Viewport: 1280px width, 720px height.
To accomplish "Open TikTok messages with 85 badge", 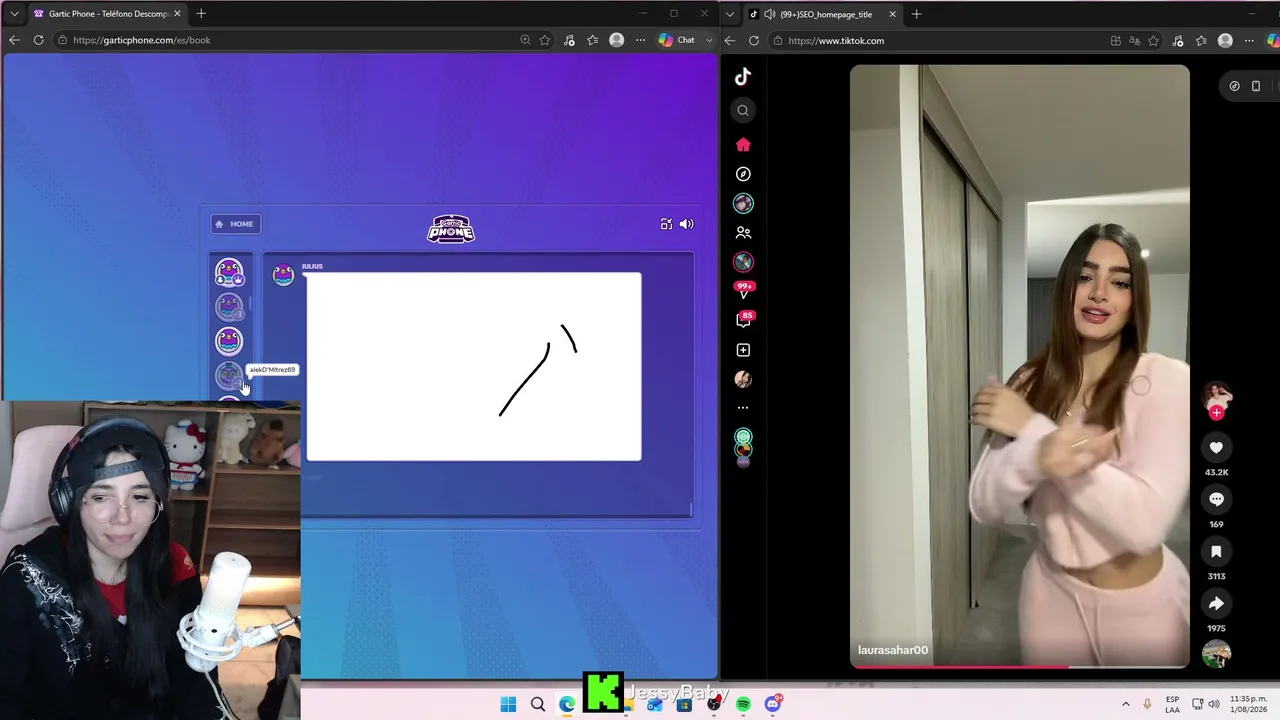I will [x=744, y=320].
